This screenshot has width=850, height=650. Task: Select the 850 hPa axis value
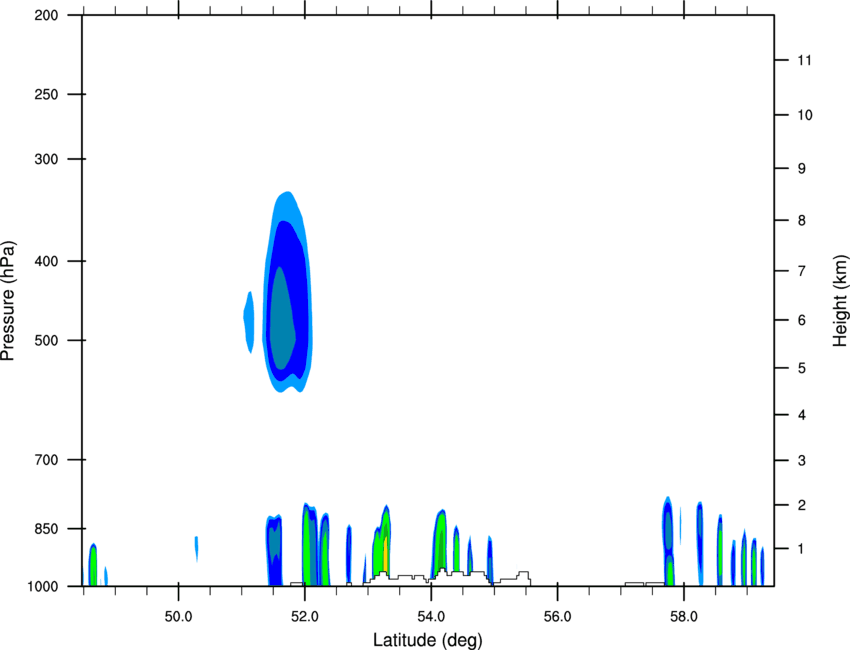click(x=46, y=529)
